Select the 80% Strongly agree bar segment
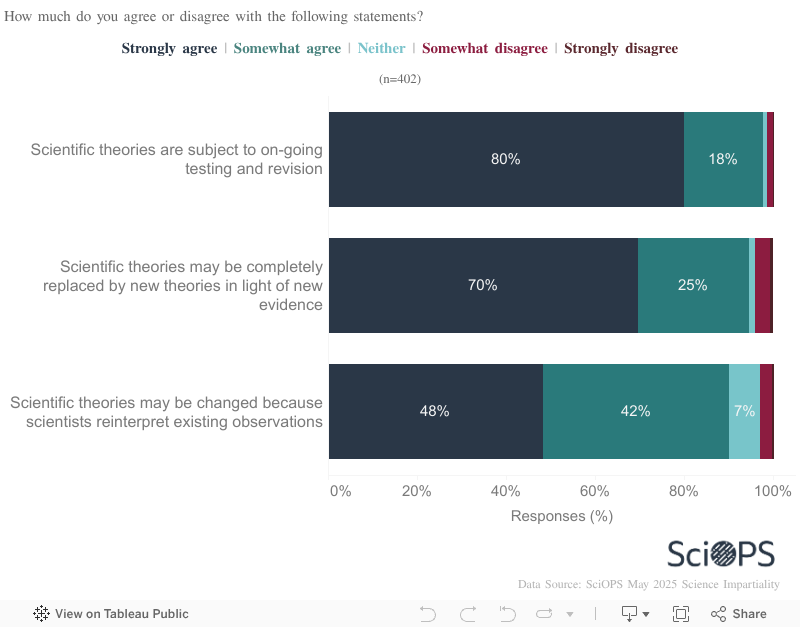This screenshot has width=800, height=627. click(506, 159)
